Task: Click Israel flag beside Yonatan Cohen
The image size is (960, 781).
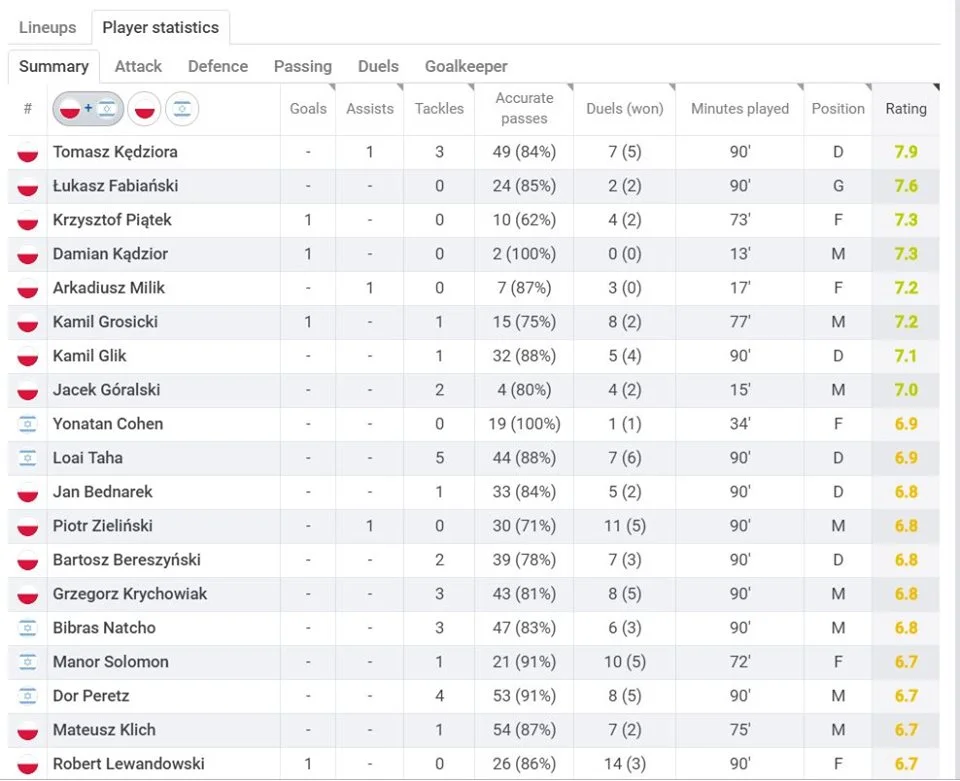Action: point(27,424)
